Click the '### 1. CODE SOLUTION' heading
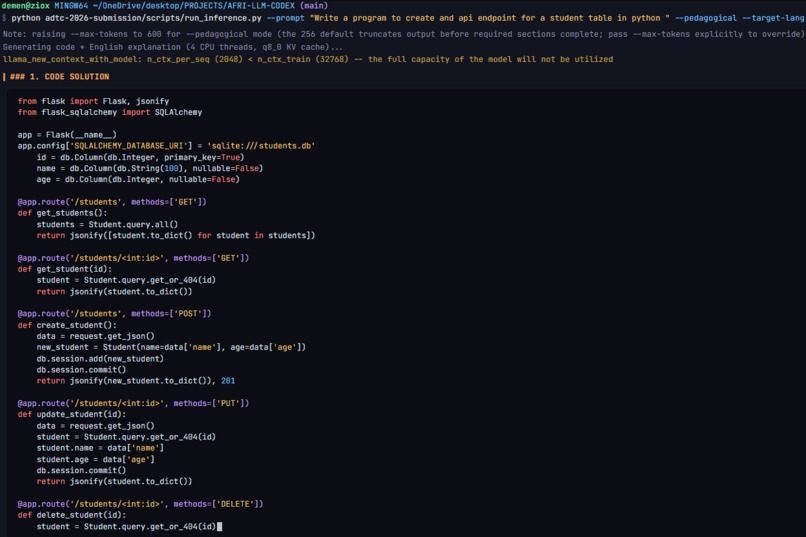The height and width of the screenshot is (537, 806). [x=60, y=77]
